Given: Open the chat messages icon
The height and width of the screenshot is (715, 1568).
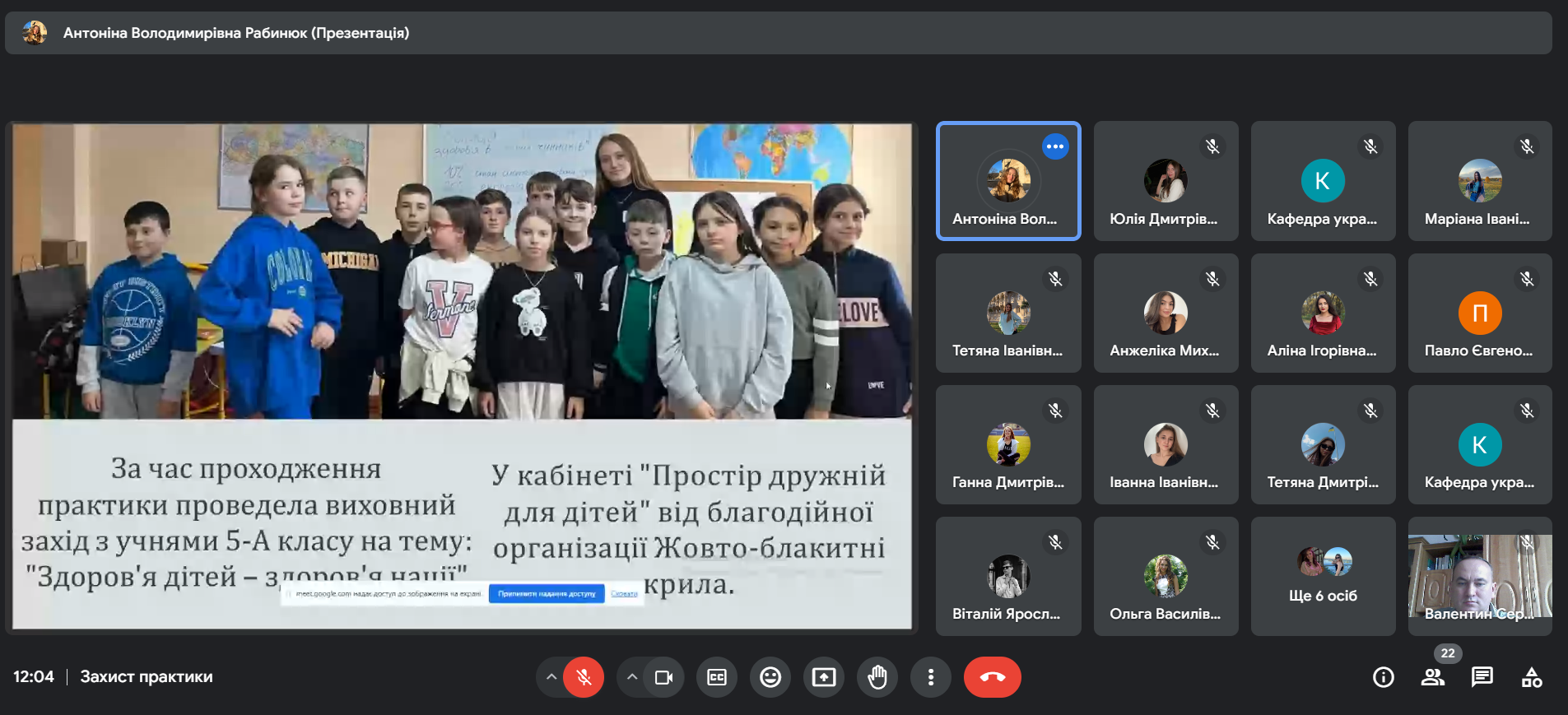Looking at the screenshot, I should coord(1482,677).
